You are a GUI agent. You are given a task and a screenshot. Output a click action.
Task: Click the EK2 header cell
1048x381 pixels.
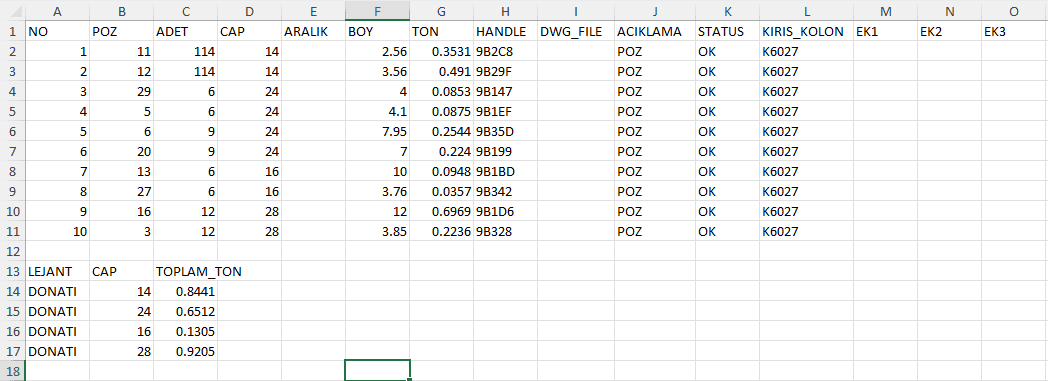click(x=950, y=31)
